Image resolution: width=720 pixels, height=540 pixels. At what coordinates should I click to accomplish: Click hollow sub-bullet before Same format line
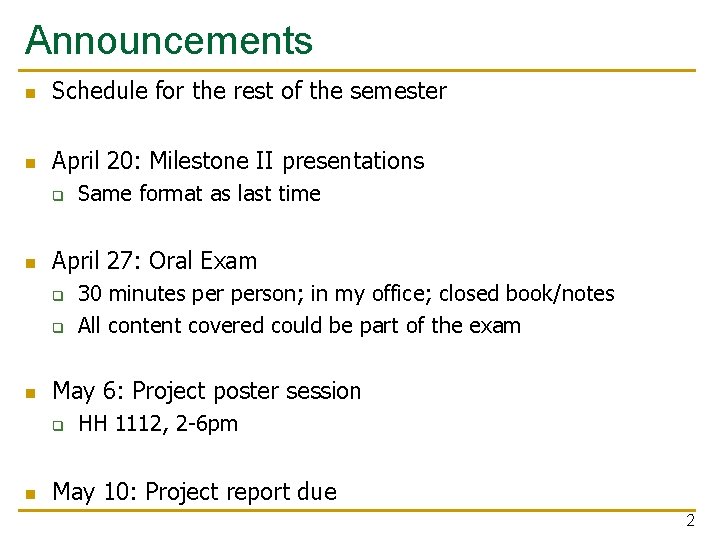(59, 195)
